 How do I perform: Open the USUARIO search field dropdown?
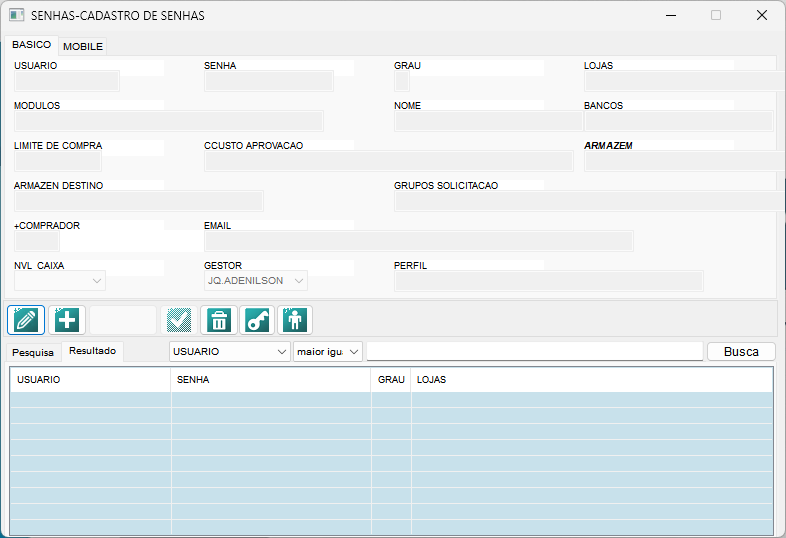(x=282, y=352)
